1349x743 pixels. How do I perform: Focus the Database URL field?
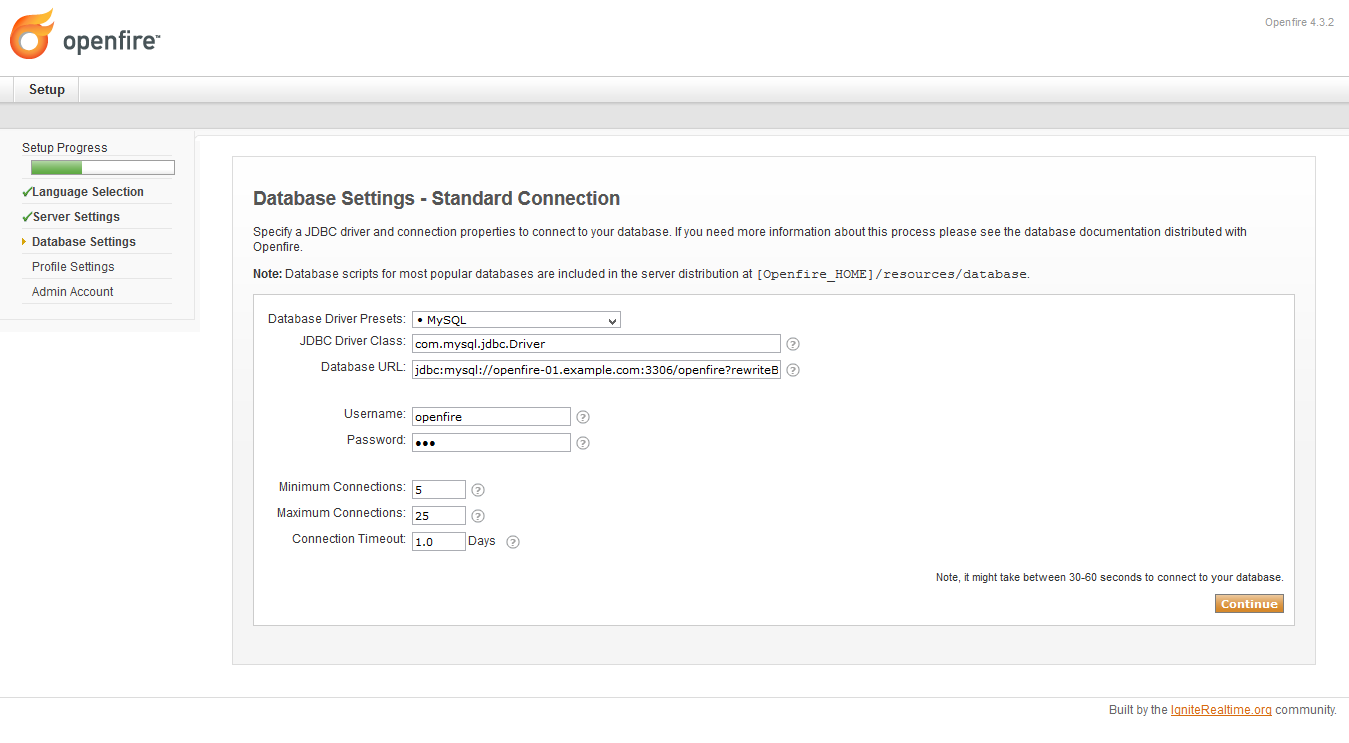tap(596, 370)
